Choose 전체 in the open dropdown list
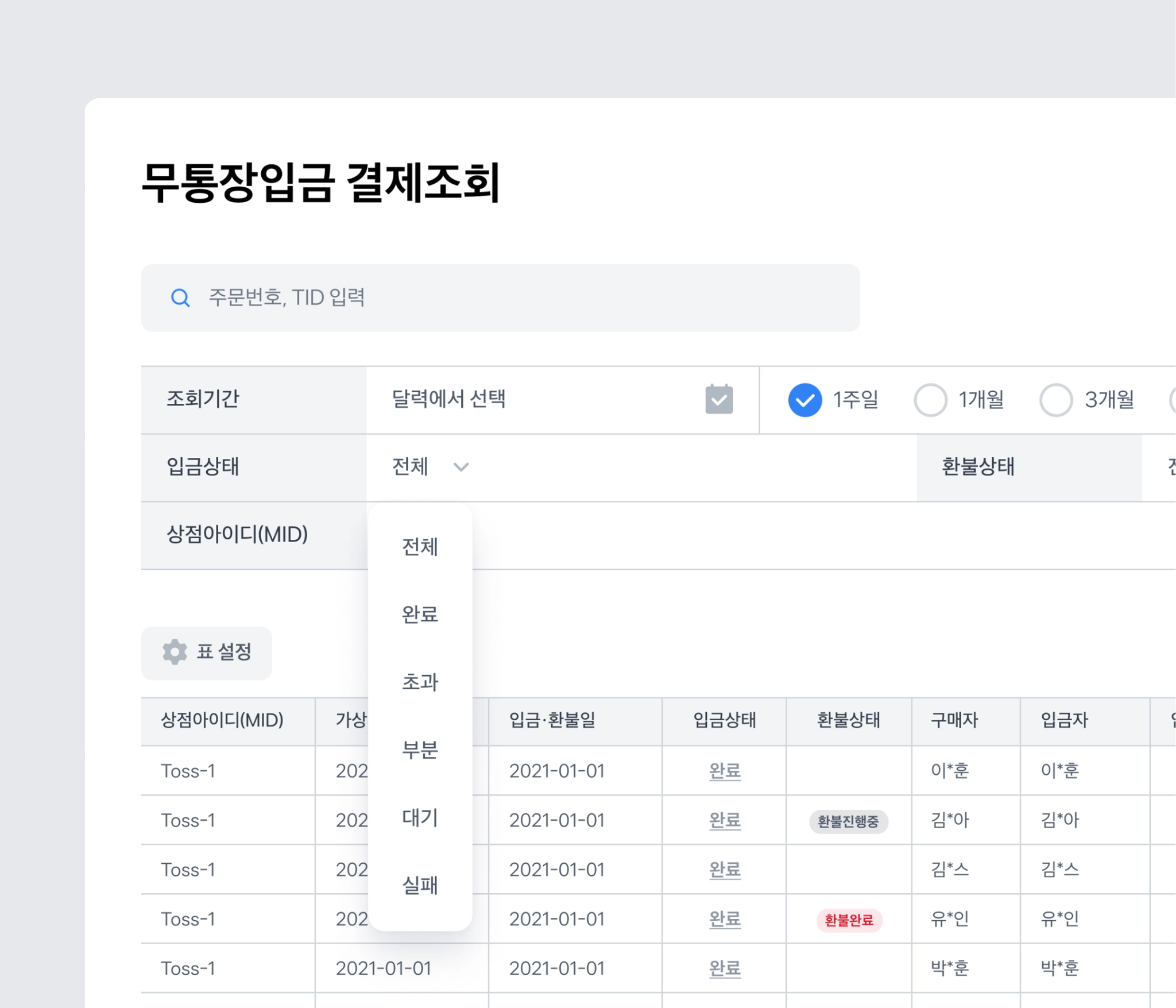The height and width of the screenshot is (1008, 1176). 420,547
